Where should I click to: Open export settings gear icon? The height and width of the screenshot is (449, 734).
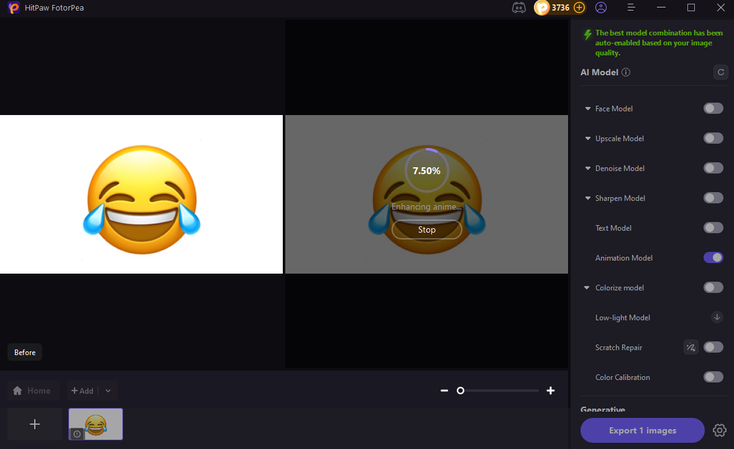click(720, 431)
